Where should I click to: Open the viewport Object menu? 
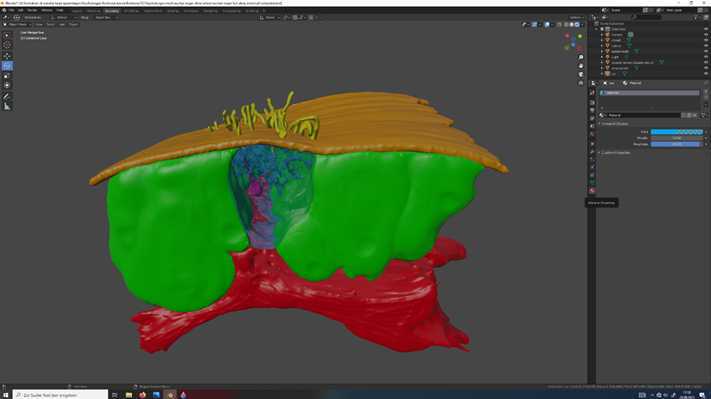pyautogui.click(x=73, y=24)
